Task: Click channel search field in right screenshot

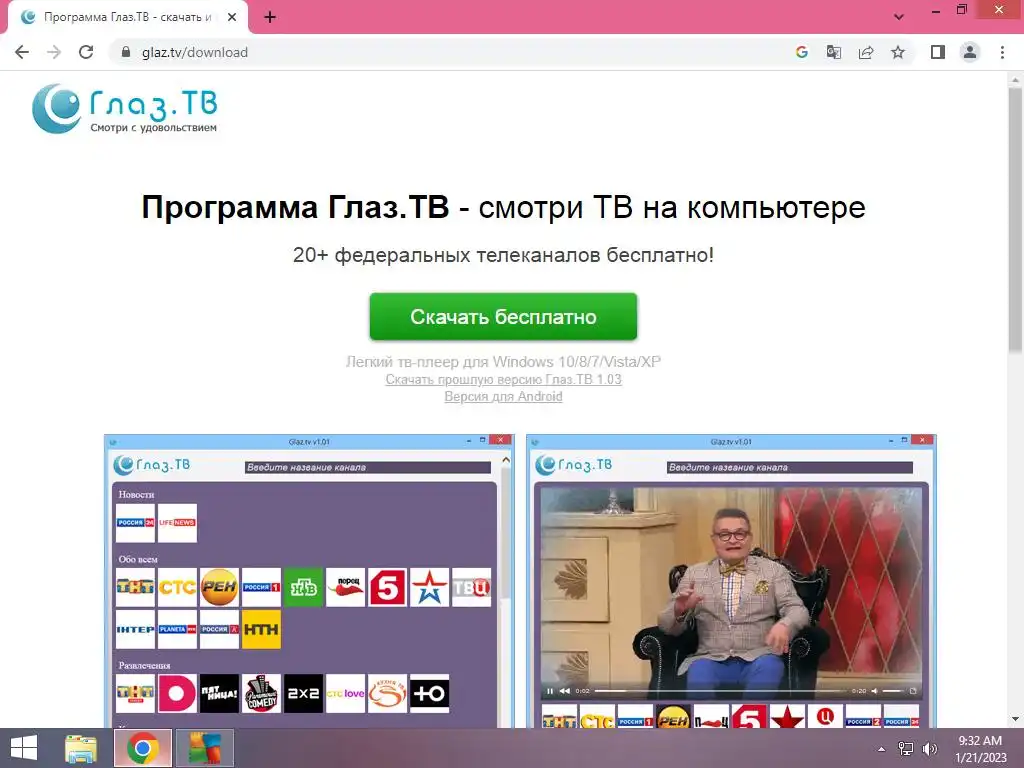Action: (x=790, y=468)
